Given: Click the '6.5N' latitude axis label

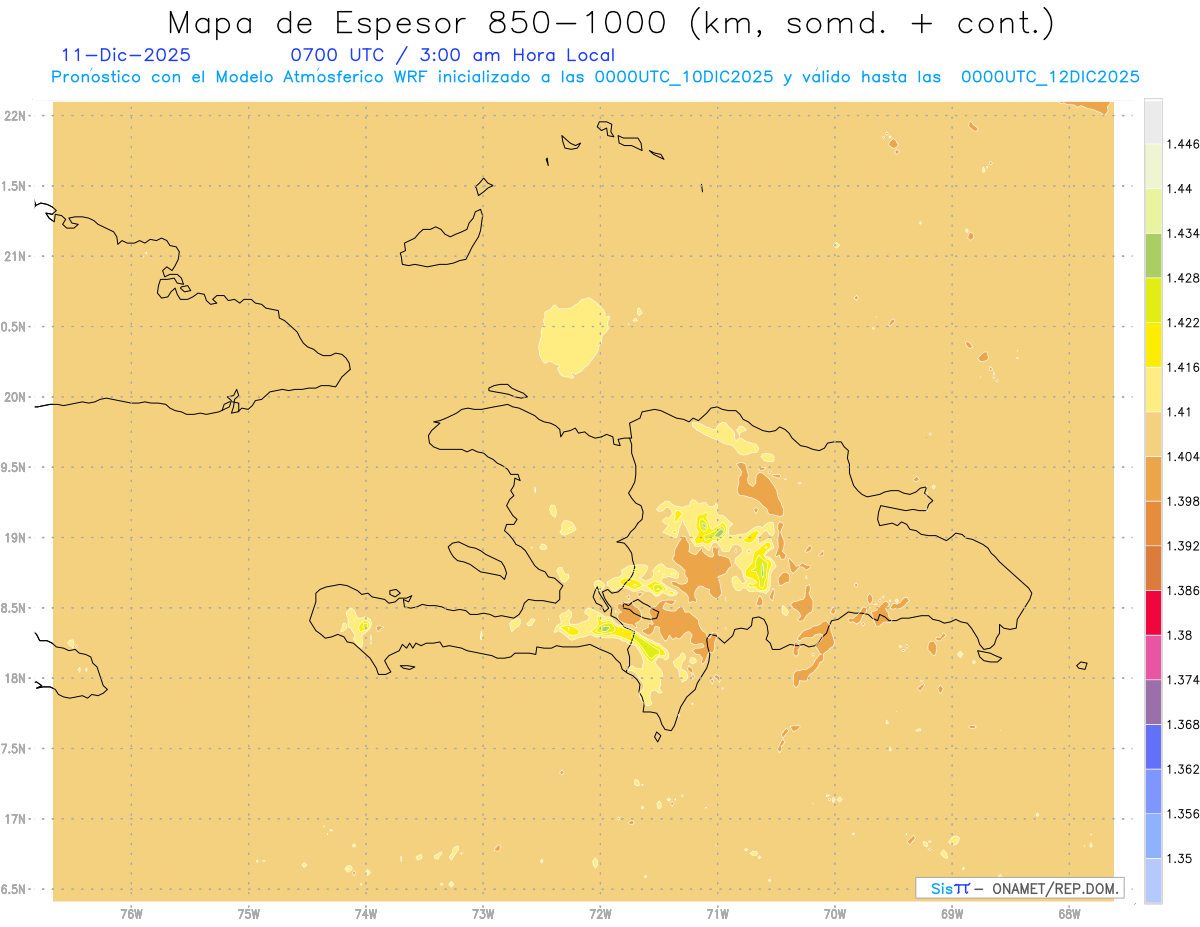Looking at the screenshot, I should click(14, 889).
